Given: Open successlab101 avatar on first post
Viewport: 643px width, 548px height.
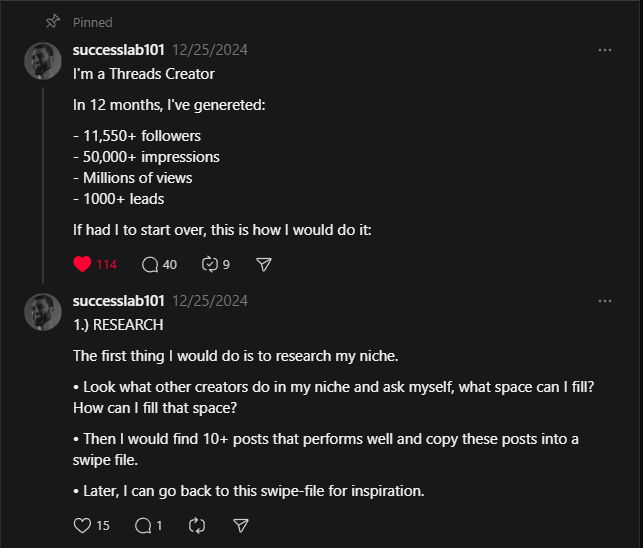Looking at the screenshot, I should coord(43,61).
